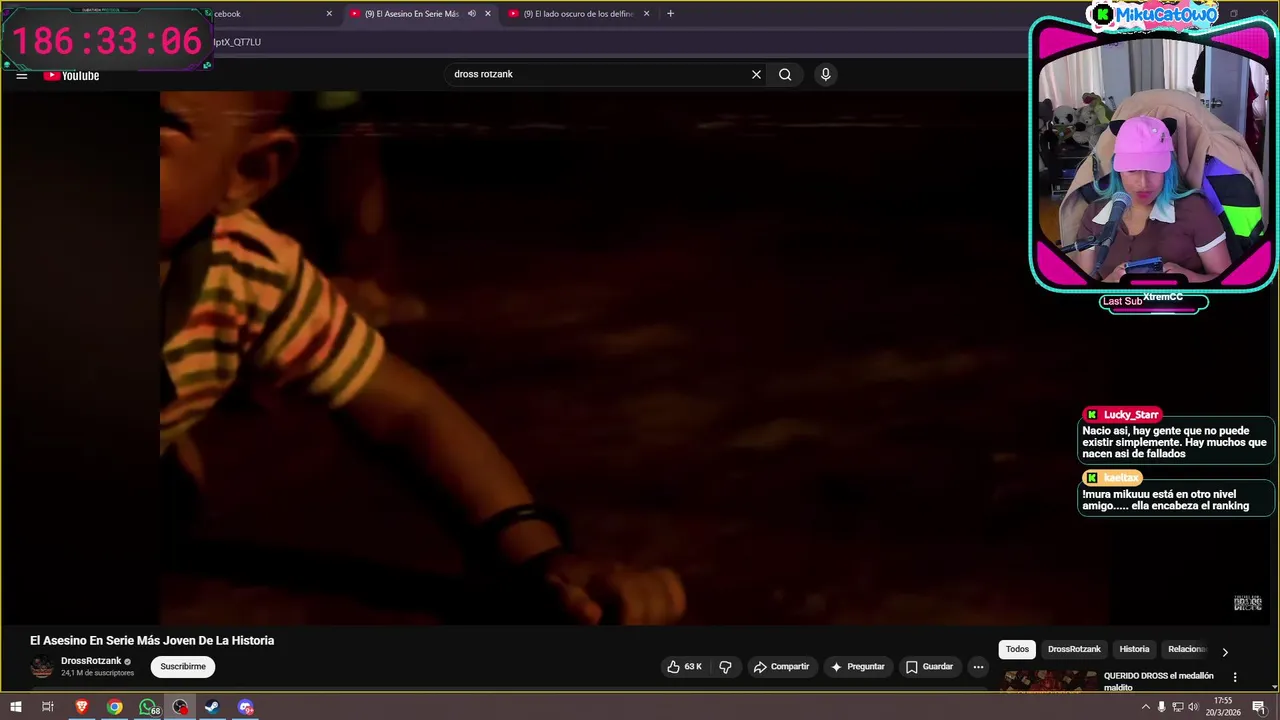Switch to 'El lado oscuro de los delfines' tab
This screenshot has height=720, width=1280.
[578, 14]
